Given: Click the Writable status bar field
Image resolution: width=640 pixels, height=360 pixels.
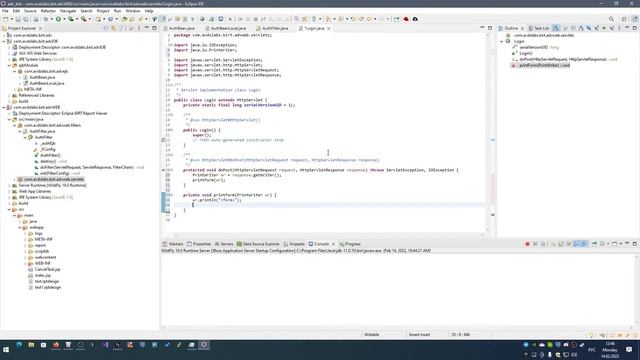Looking at the screenshot, I should pyautogui.click(x=371, y=335).
